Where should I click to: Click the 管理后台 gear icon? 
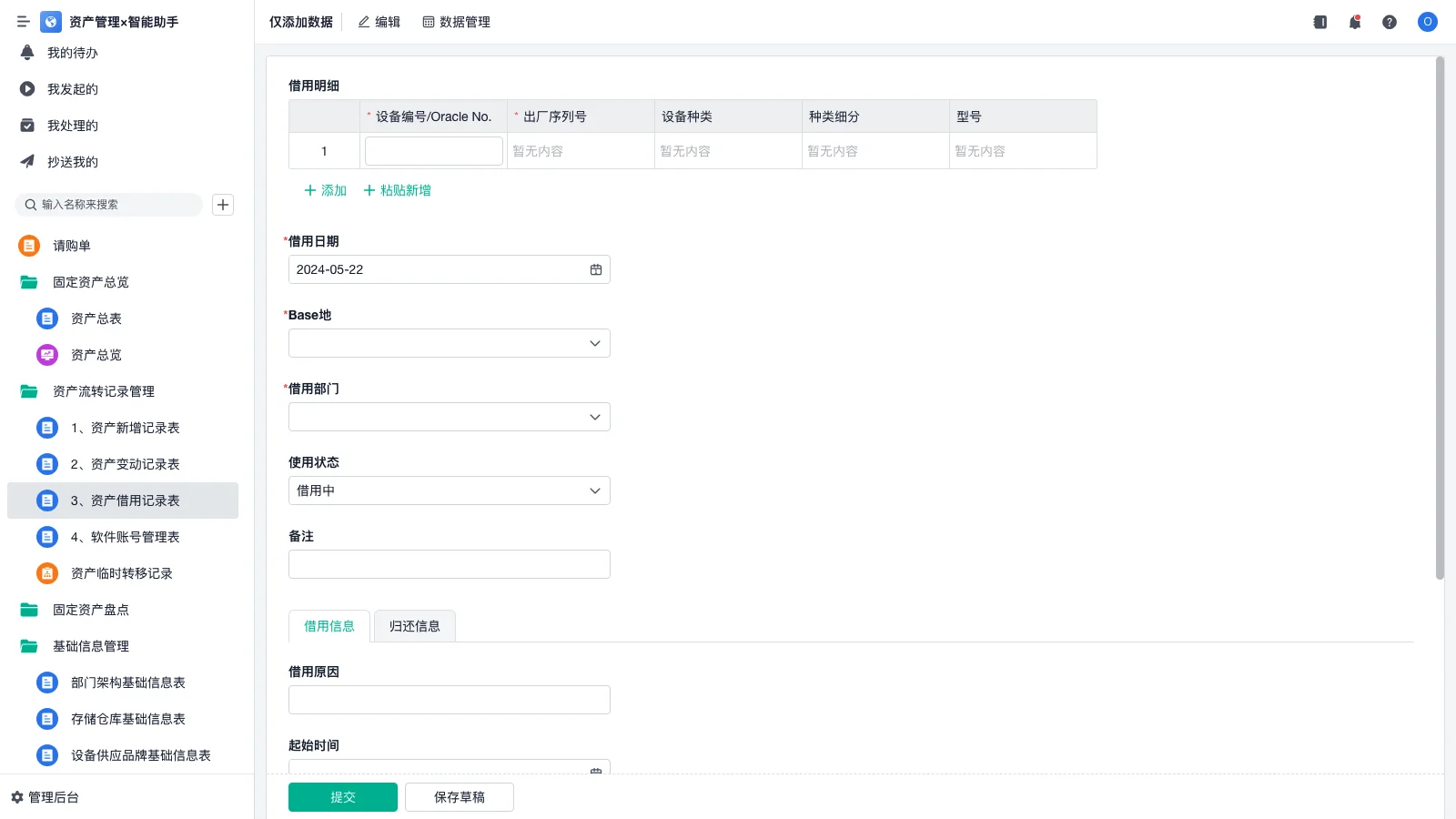(17, 797)
